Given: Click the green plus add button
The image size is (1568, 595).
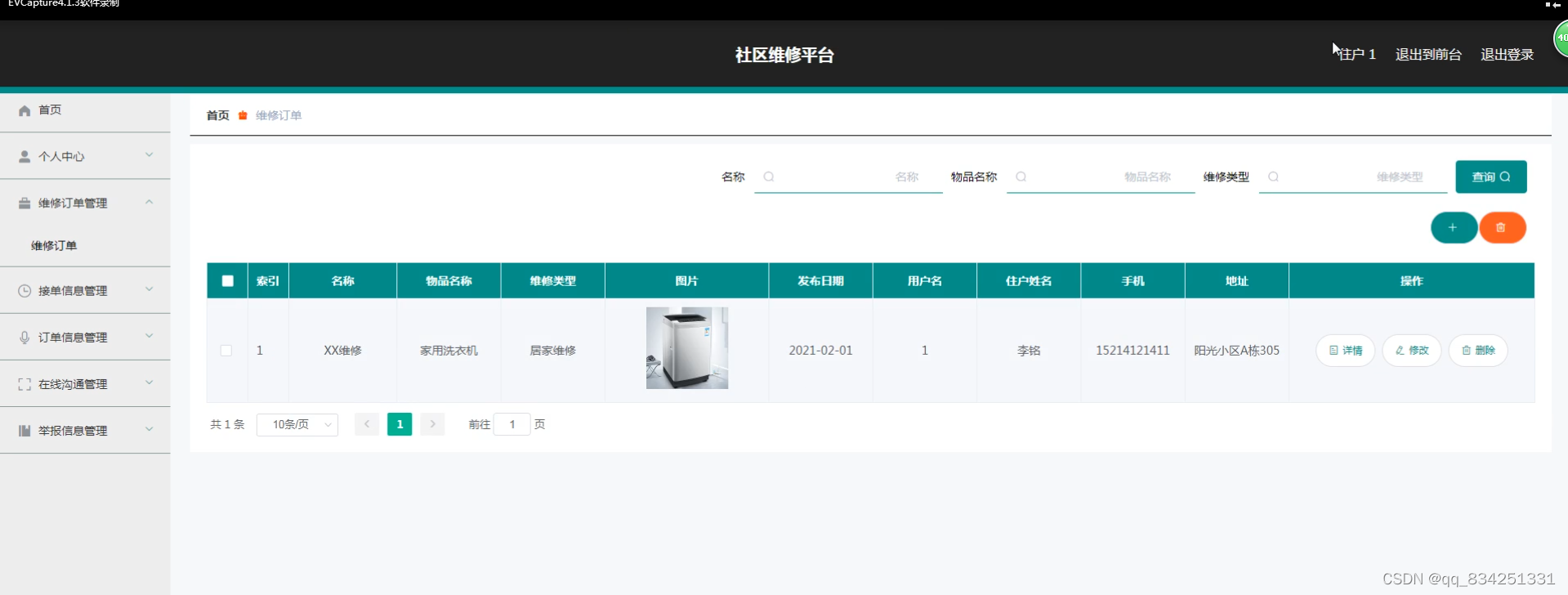Looking at the screenshot, I should point(1454,227).
